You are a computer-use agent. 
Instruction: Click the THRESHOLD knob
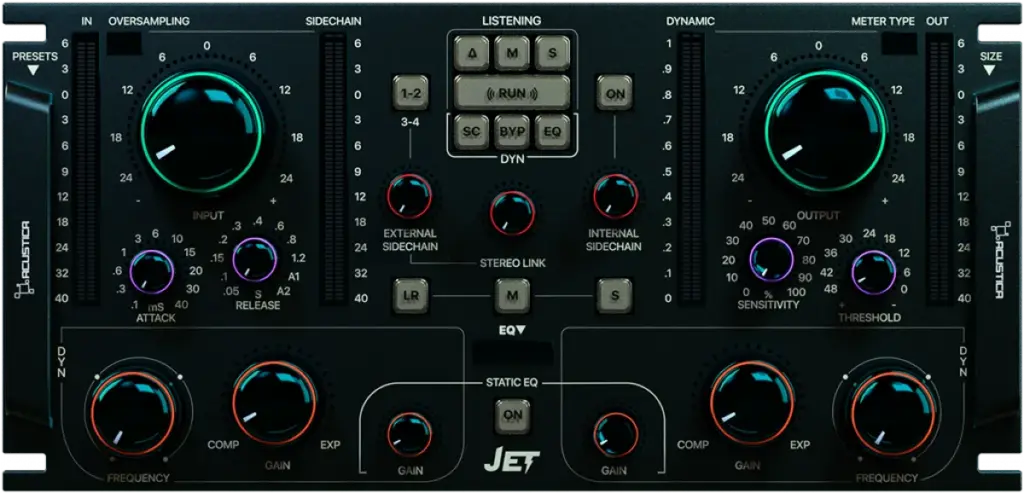coord(874,272)
